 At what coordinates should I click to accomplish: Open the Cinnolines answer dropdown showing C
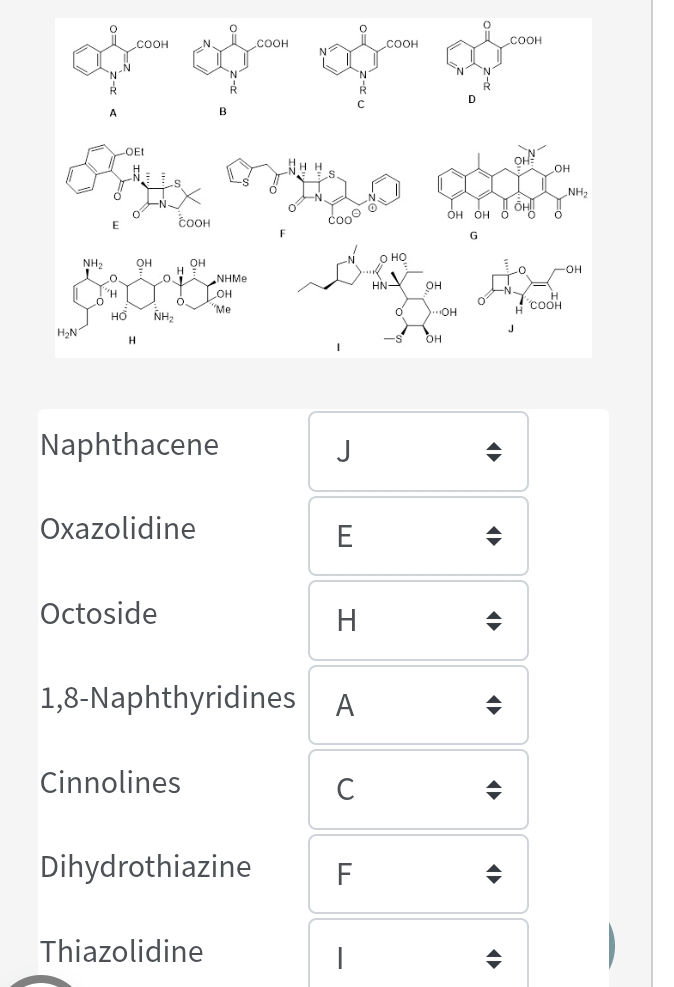418,789
